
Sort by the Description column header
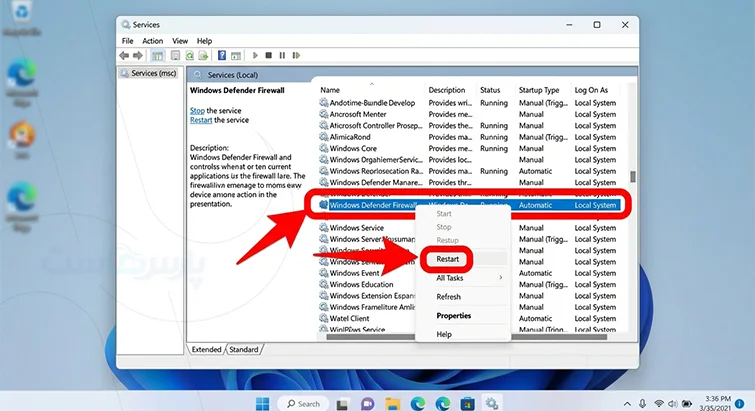(x=447, y=90)
